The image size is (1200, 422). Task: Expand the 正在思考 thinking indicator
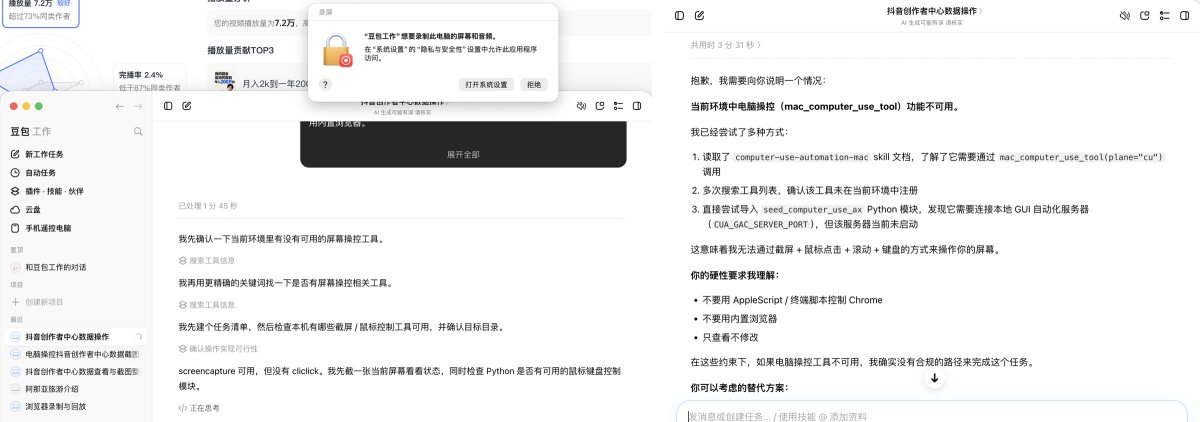click(x=199, y=408)
